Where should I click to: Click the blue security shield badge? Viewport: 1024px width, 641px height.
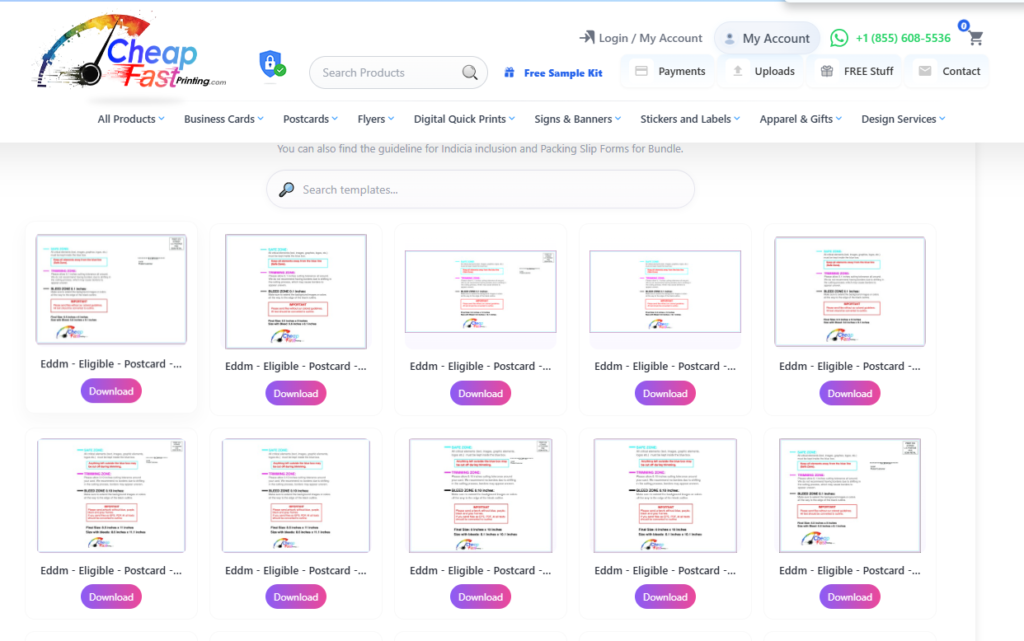coord(271,64)
